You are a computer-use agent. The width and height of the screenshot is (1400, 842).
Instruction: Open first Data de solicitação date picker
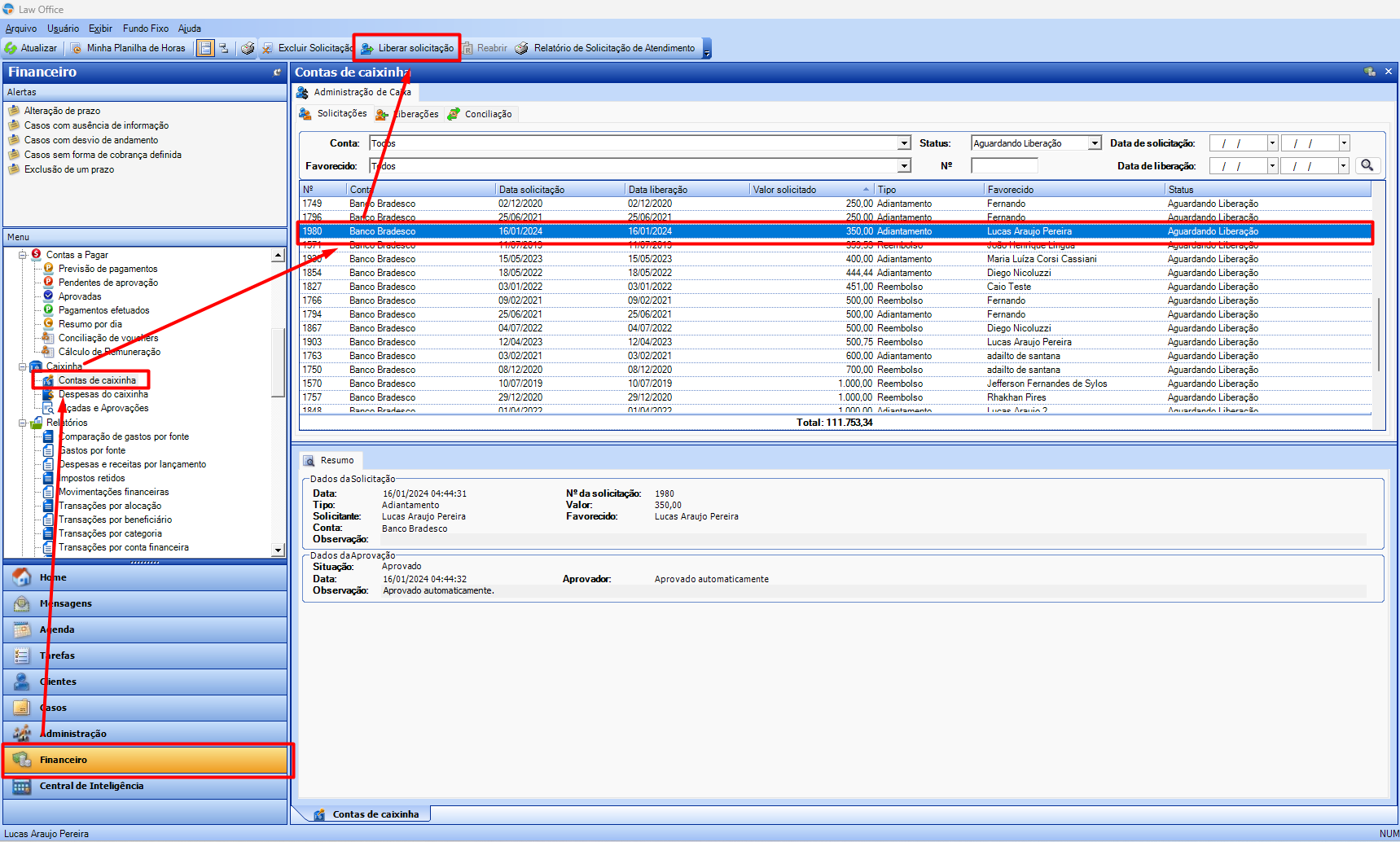click(x=1272, y=143)
